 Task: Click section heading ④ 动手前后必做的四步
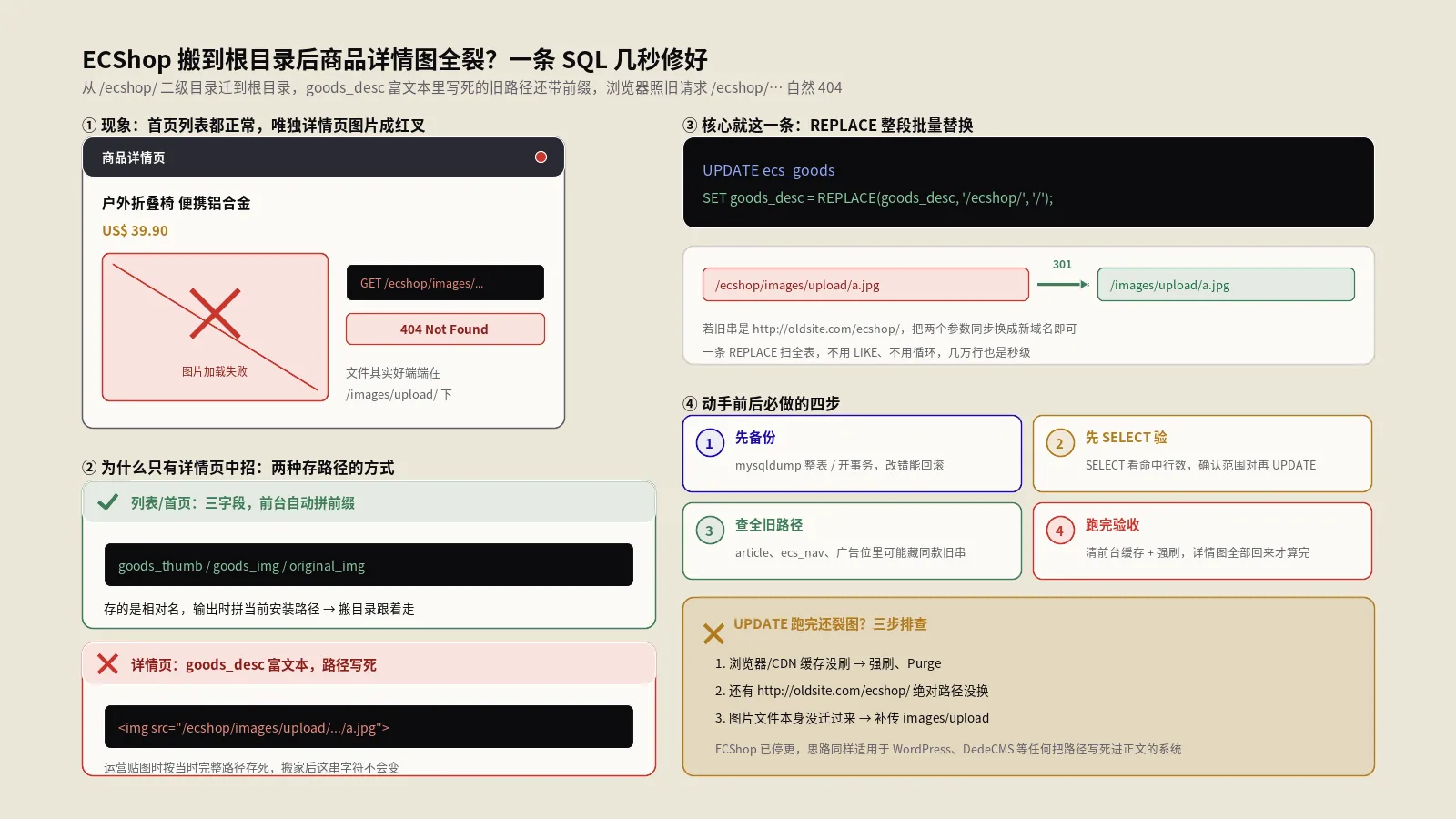762,404
